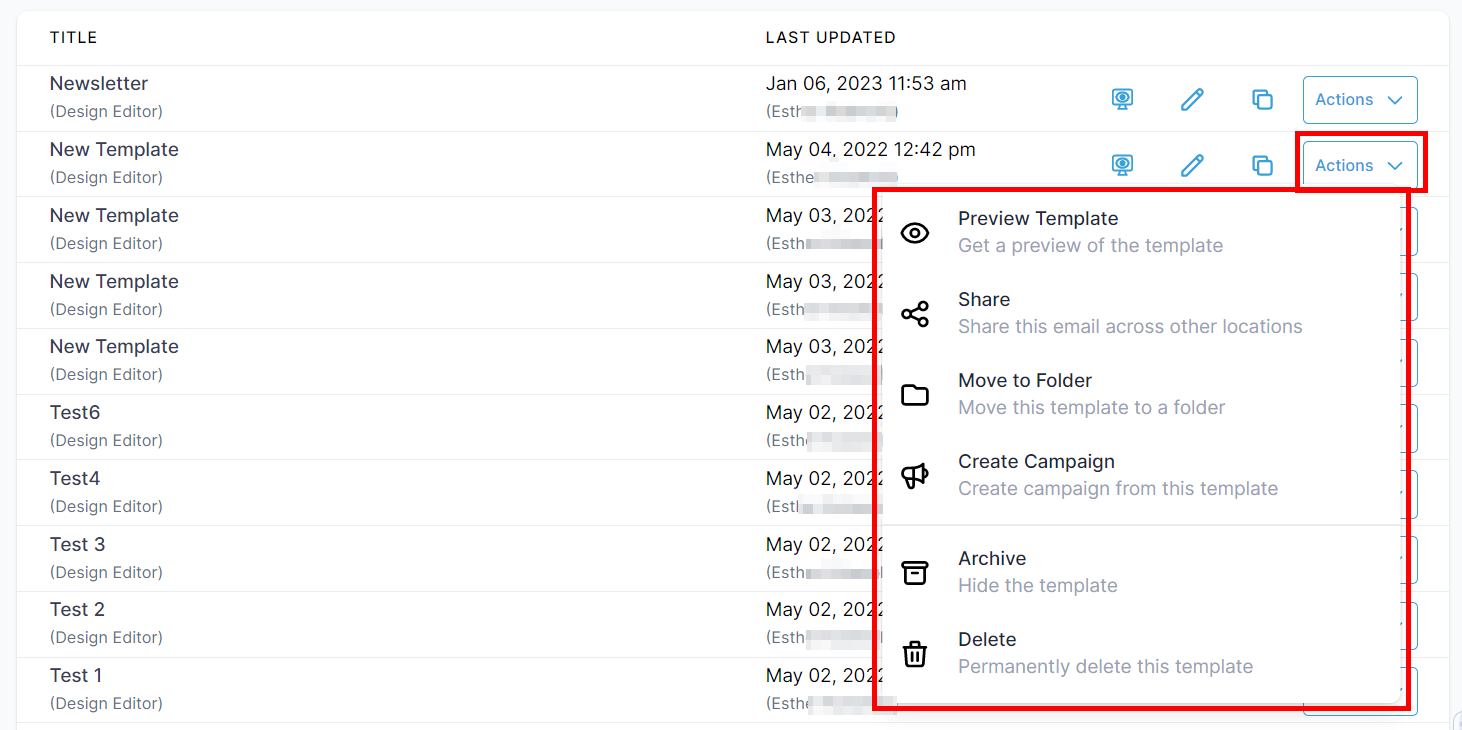Select Move to Folder menu option

[1025, 381]
